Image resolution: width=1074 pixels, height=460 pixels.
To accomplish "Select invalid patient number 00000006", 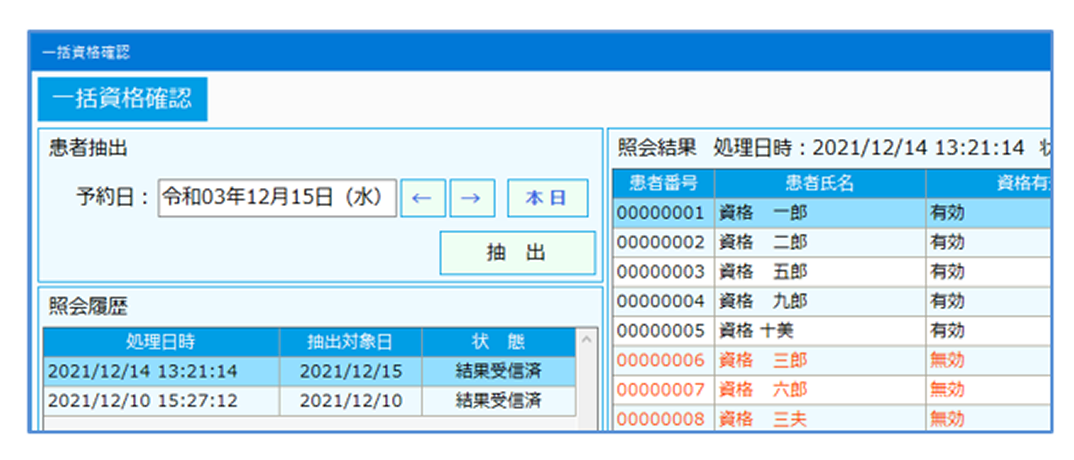I will click(x=664, y=360).
